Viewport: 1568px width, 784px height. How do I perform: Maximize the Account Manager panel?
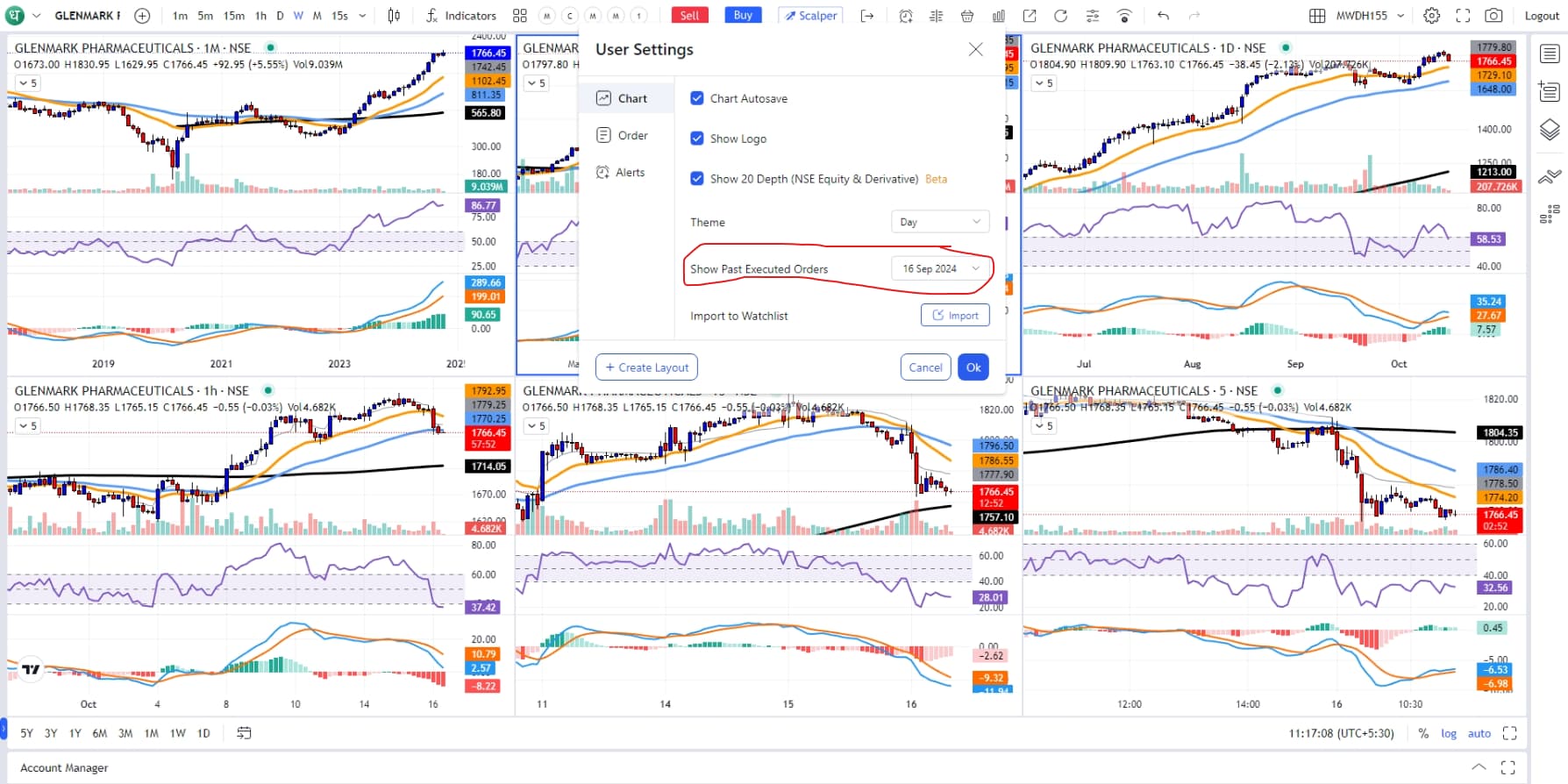tap(1507, 767)
